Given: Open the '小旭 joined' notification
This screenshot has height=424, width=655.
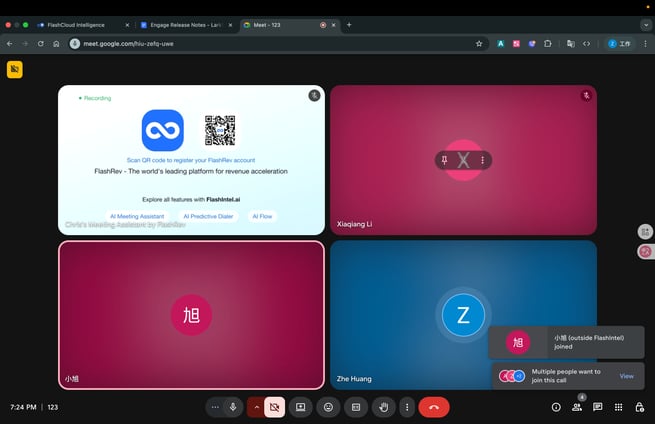Looking at the screenshot, I should tap(566, 342).
